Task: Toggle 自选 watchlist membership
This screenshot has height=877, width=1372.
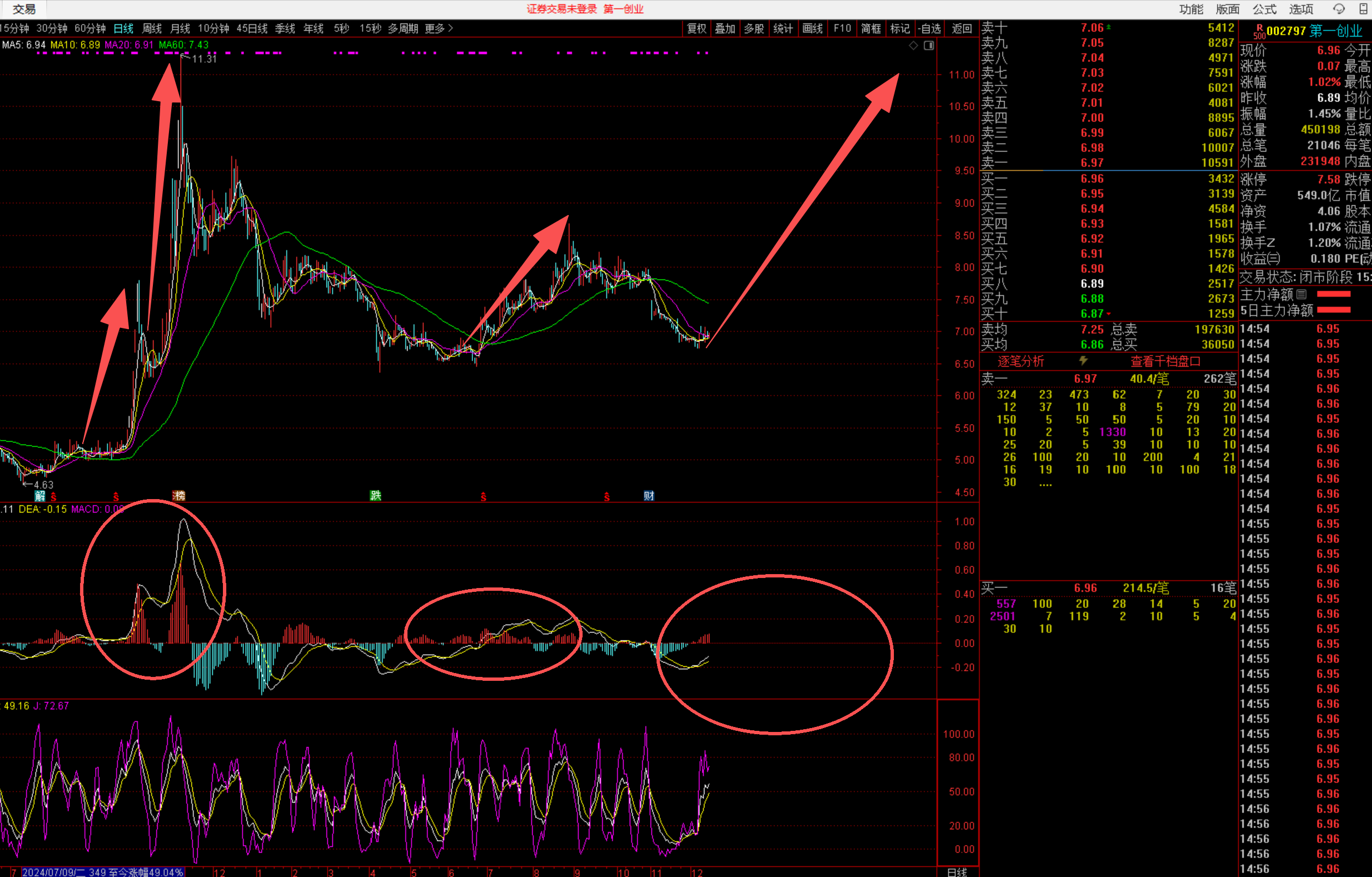Action: pyautogui.click(x=929, y=28)
